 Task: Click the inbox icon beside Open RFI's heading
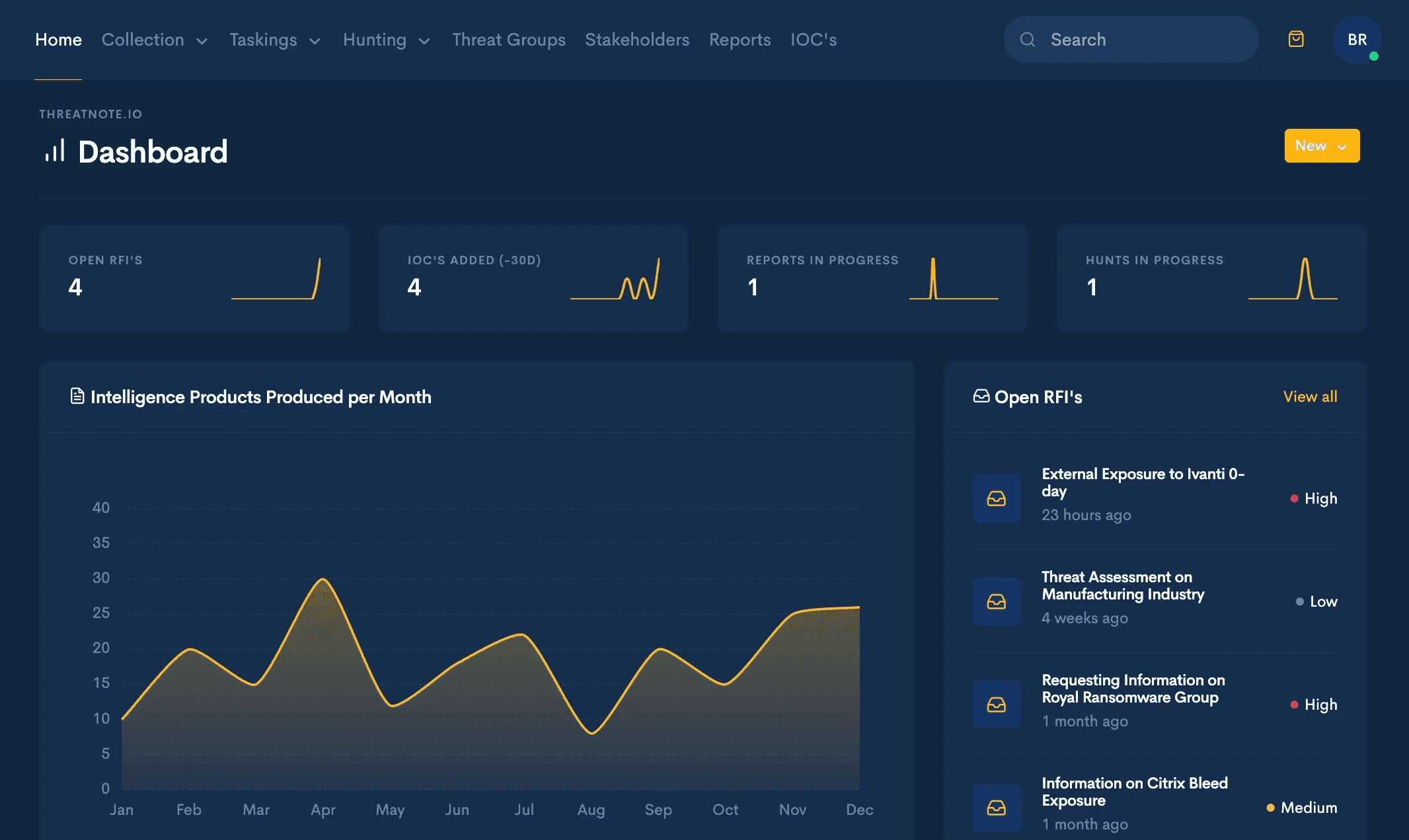(x=981, y=396)
